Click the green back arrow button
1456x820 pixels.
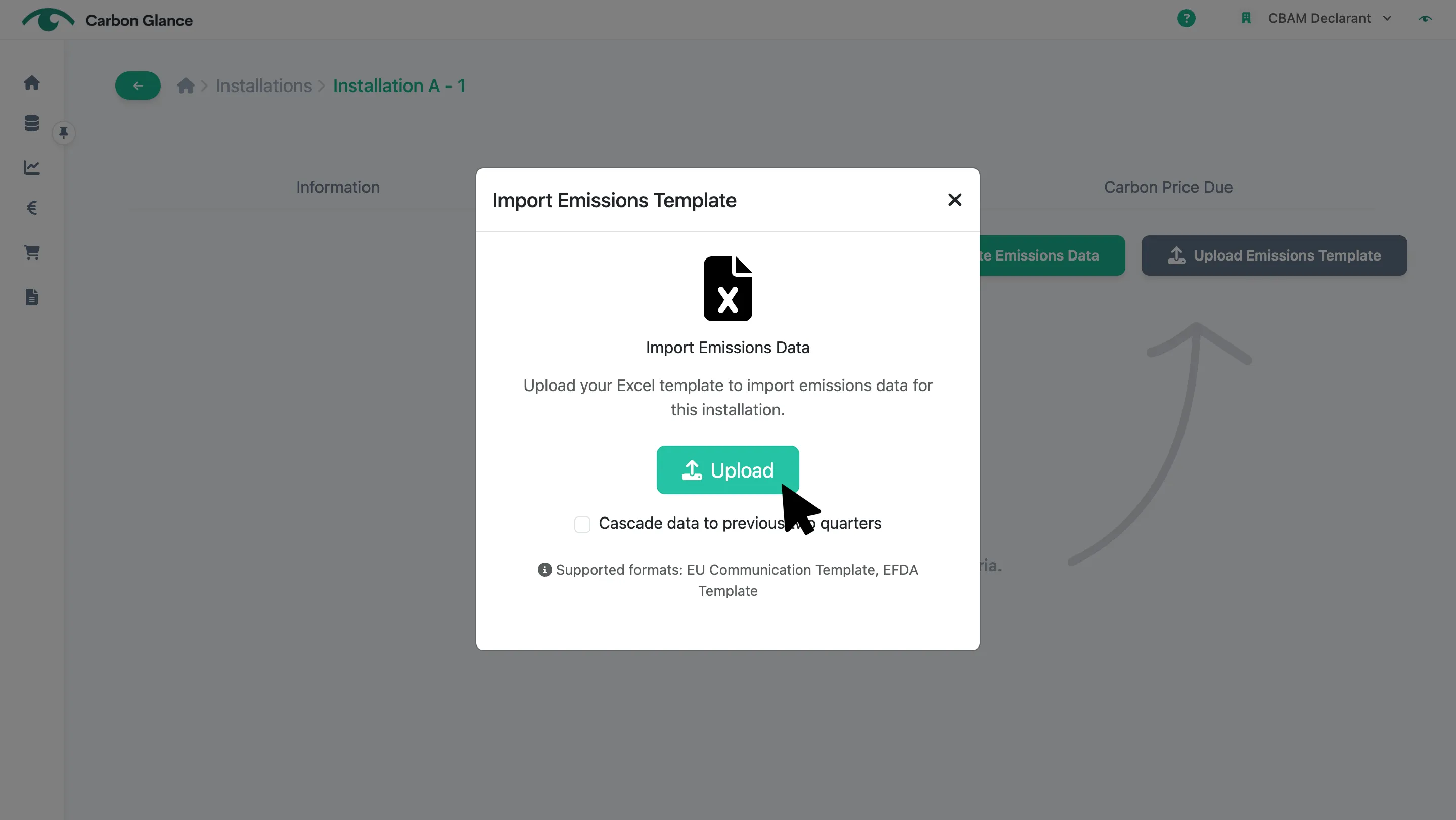[138, 85]
